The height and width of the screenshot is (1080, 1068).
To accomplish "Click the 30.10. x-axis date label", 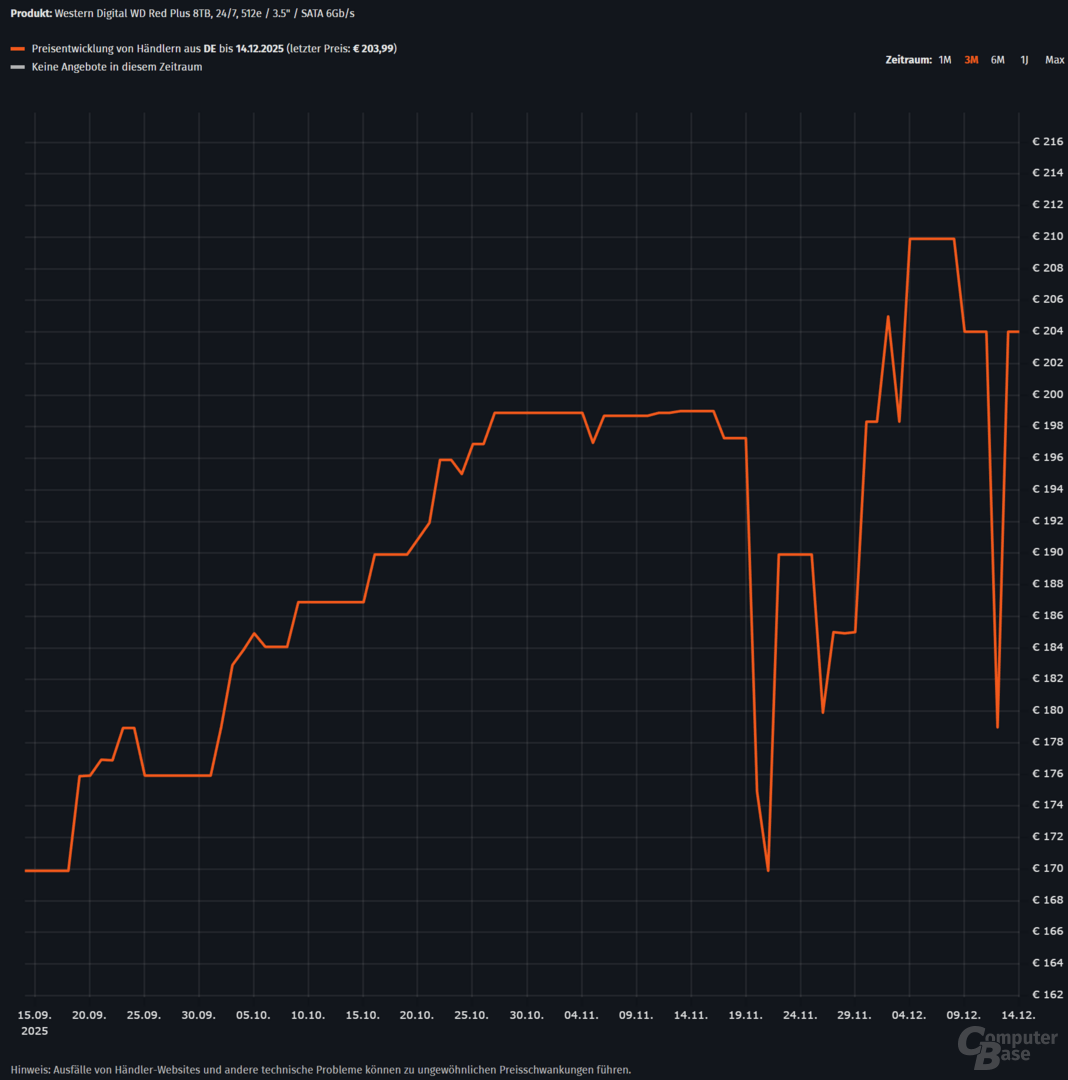I will tap(527, 1015).
